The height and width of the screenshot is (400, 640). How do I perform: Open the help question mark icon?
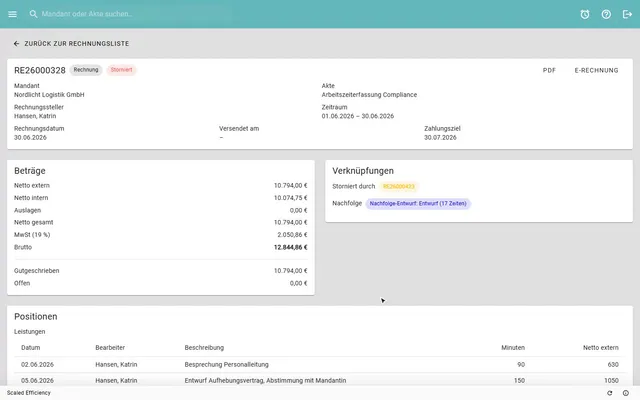[606, 14]
